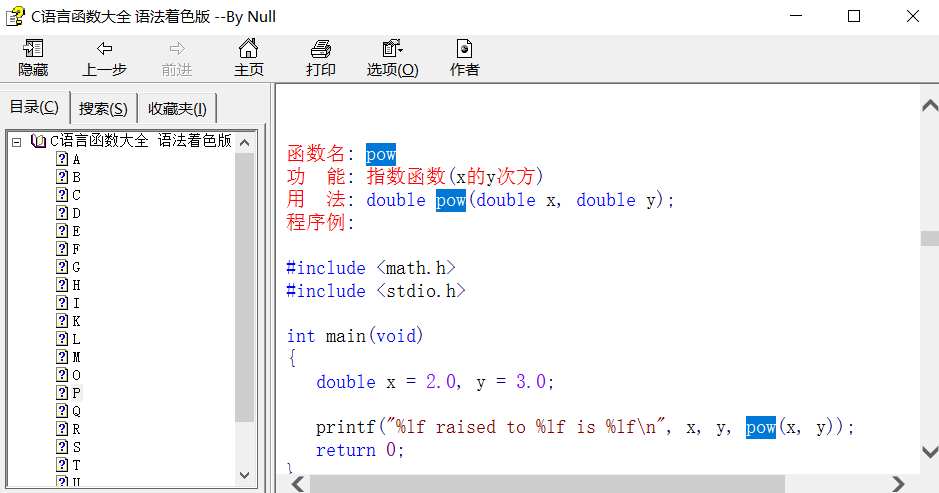
Task: Click the help page icon beside Q
Action: point(62,410)
